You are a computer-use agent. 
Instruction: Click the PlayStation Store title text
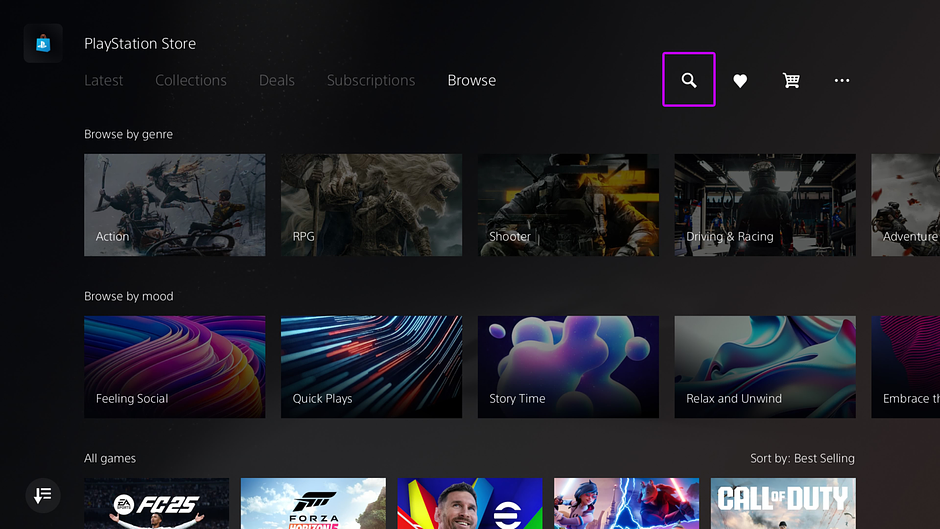tap(140, 44)
